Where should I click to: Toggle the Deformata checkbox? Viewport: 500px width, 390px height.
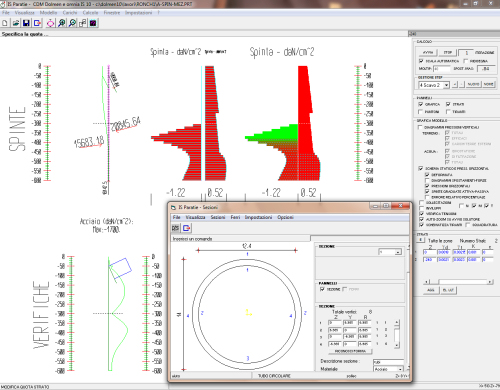point(427,174)
